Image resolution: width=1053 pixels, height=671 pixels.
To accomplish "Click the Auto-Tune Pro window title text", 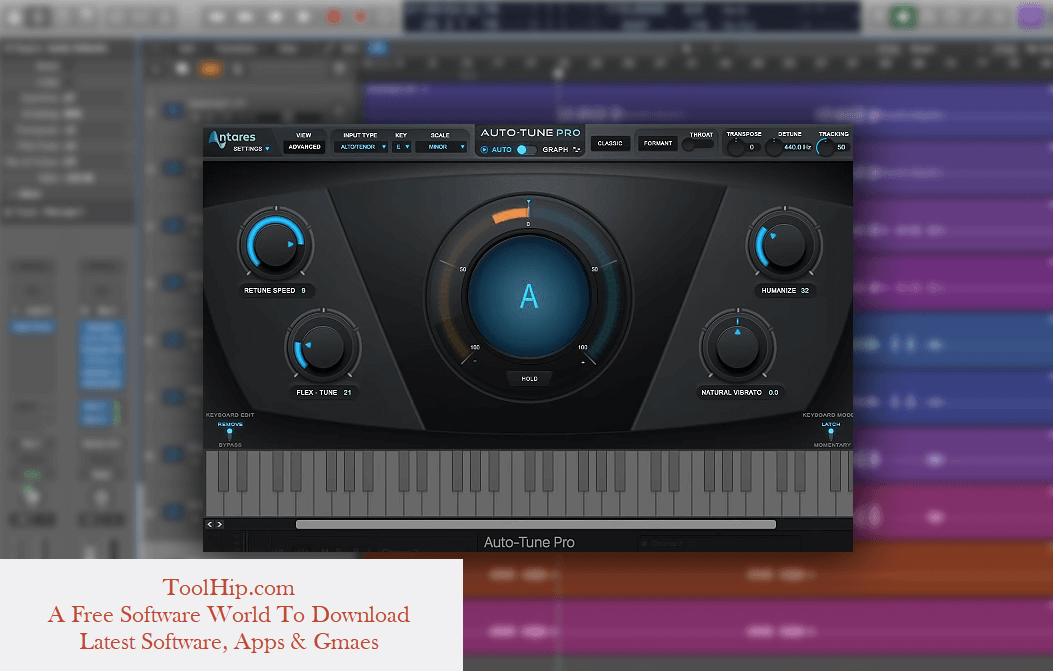I will [x=529, y=542].
